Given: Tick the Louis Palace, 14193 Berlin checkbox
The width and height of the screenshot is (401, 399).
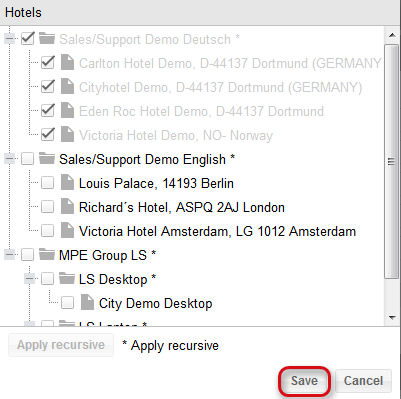Looking at the screenshot, I should tap(47, 183).
